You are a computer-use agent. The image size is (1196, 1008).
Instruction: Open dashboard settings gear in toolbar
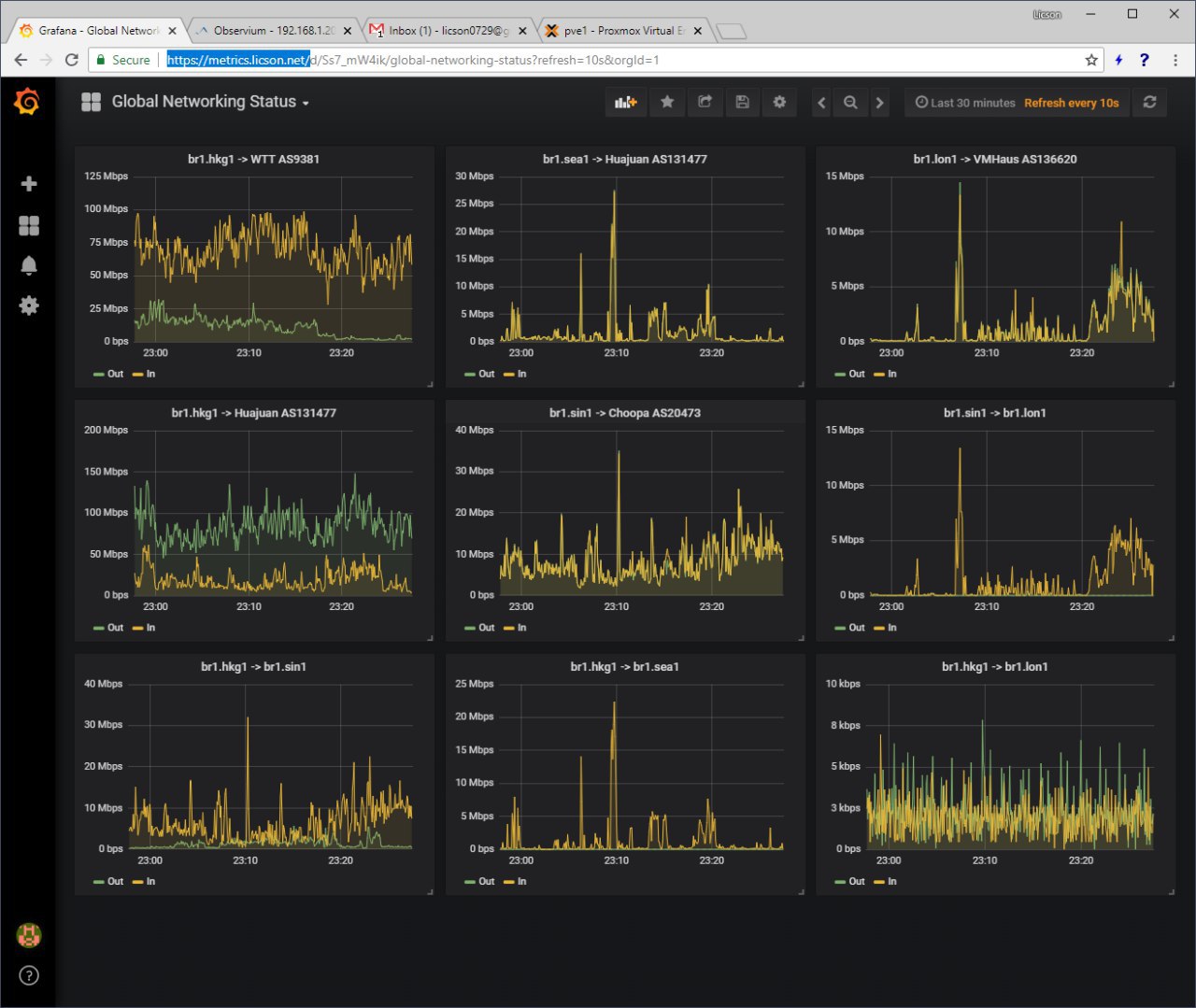pyautogui.click(x=779, y=102)
